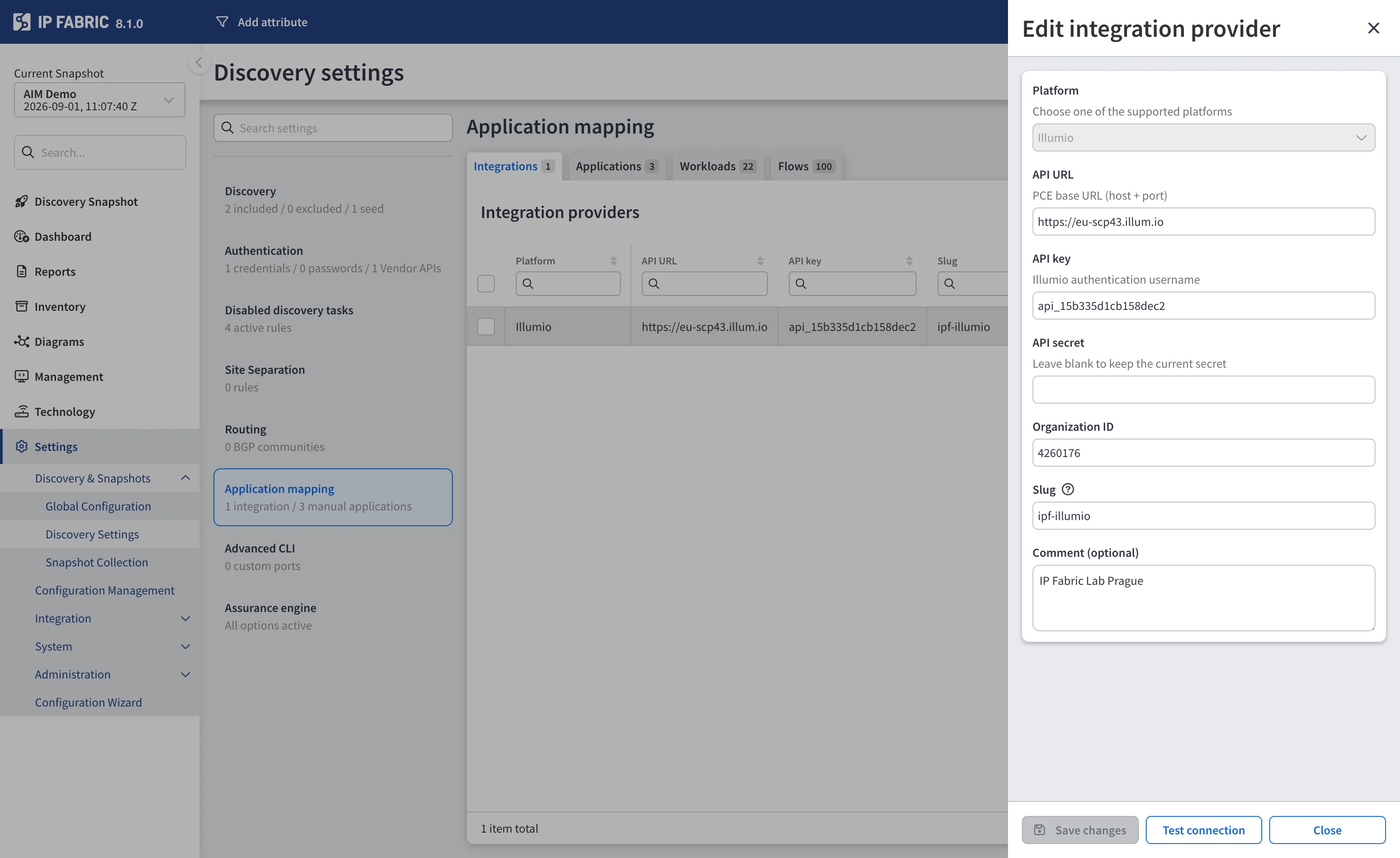Click the Save changes button
The width and height of the screenshot is (1400, 858).
click(1080, 830)
